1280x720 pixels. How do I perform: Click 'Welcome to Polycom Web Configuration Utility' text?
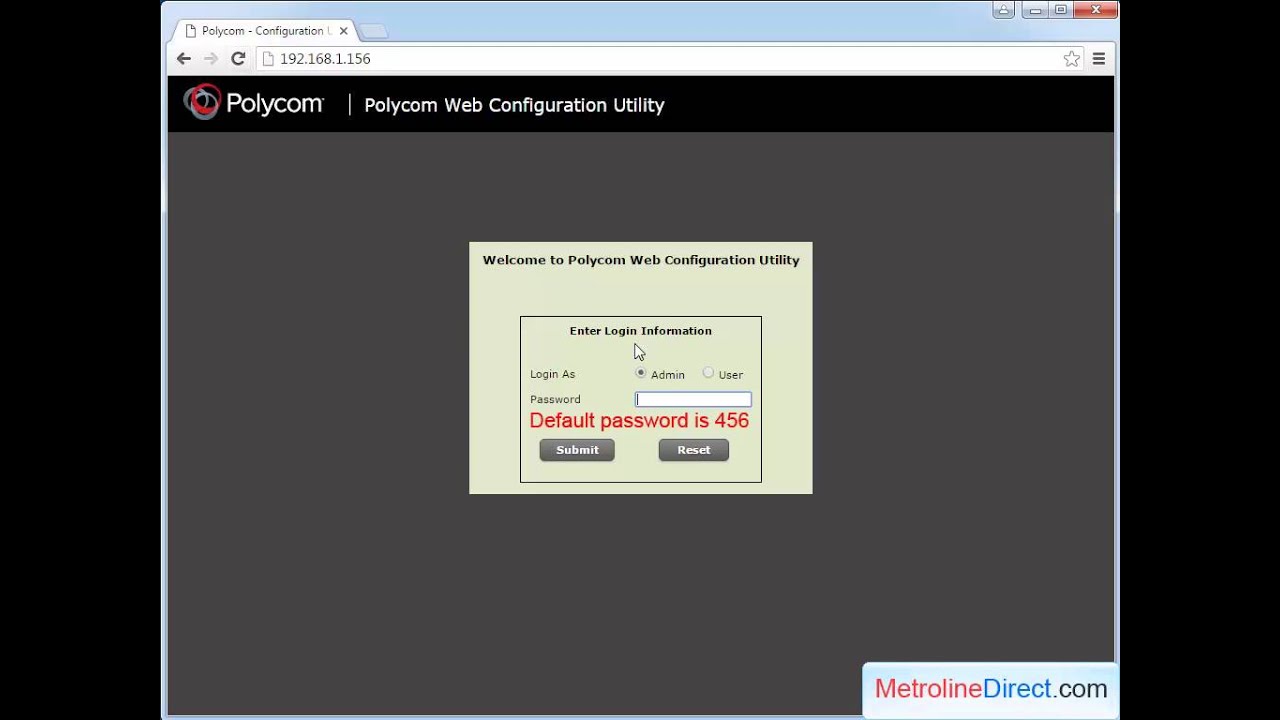click(x=641, y=260)
